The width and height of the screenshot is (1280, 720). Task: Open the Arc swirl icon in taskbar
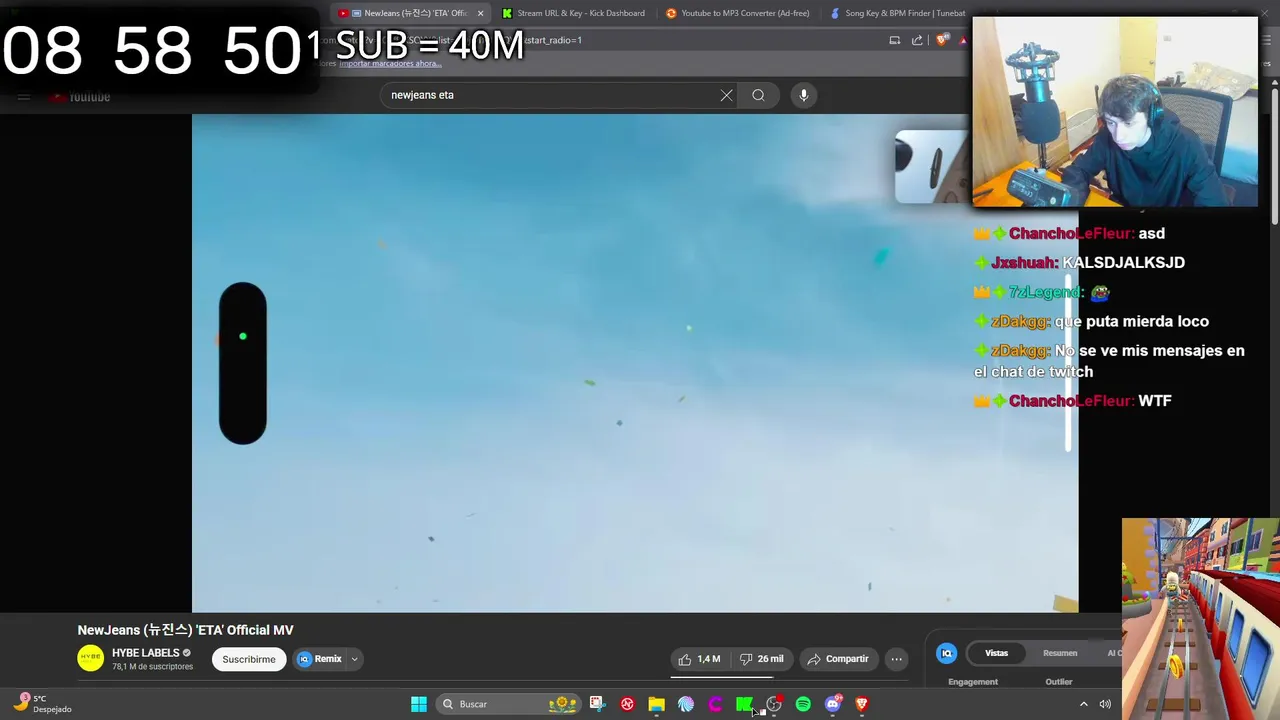pos(686,704)
